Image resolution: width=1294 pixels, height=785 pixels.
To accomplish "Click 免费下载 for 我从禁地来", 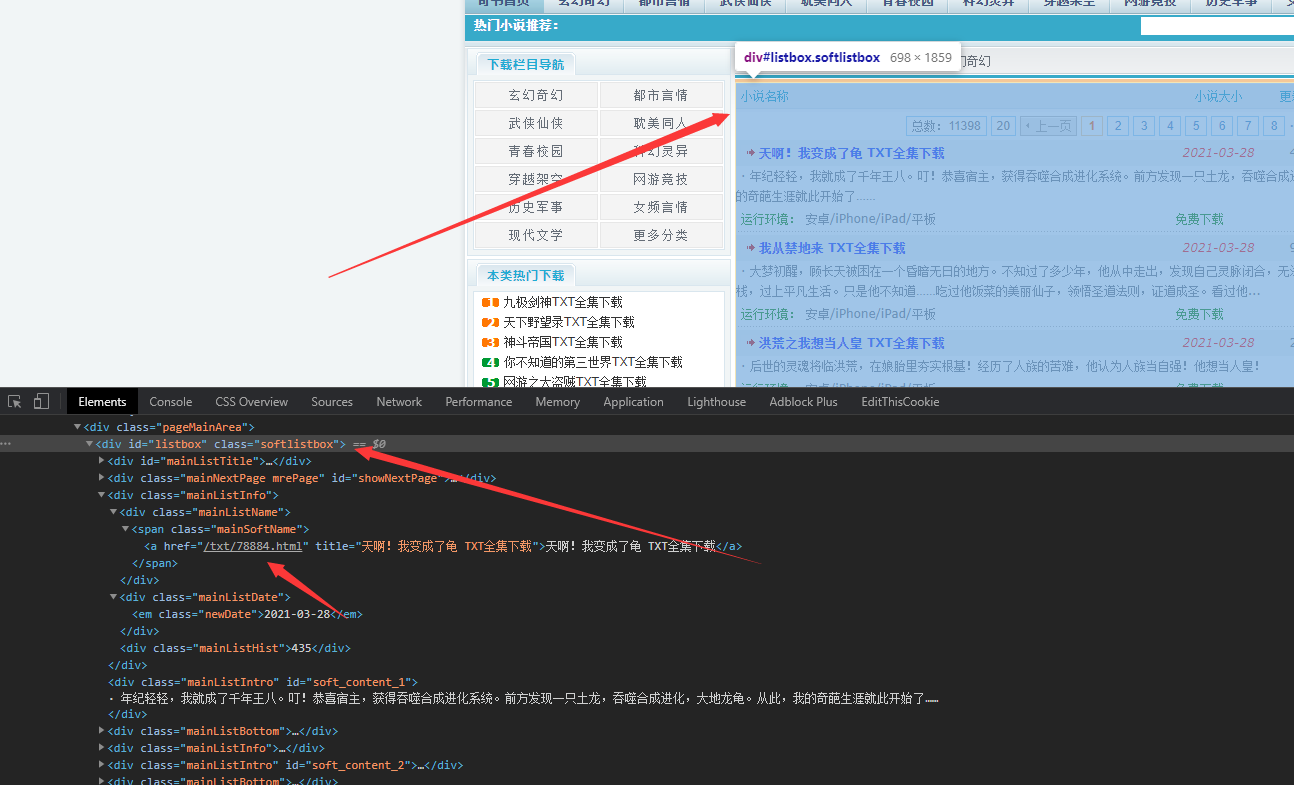I will pyautogui.click(x=1199, y=314).
